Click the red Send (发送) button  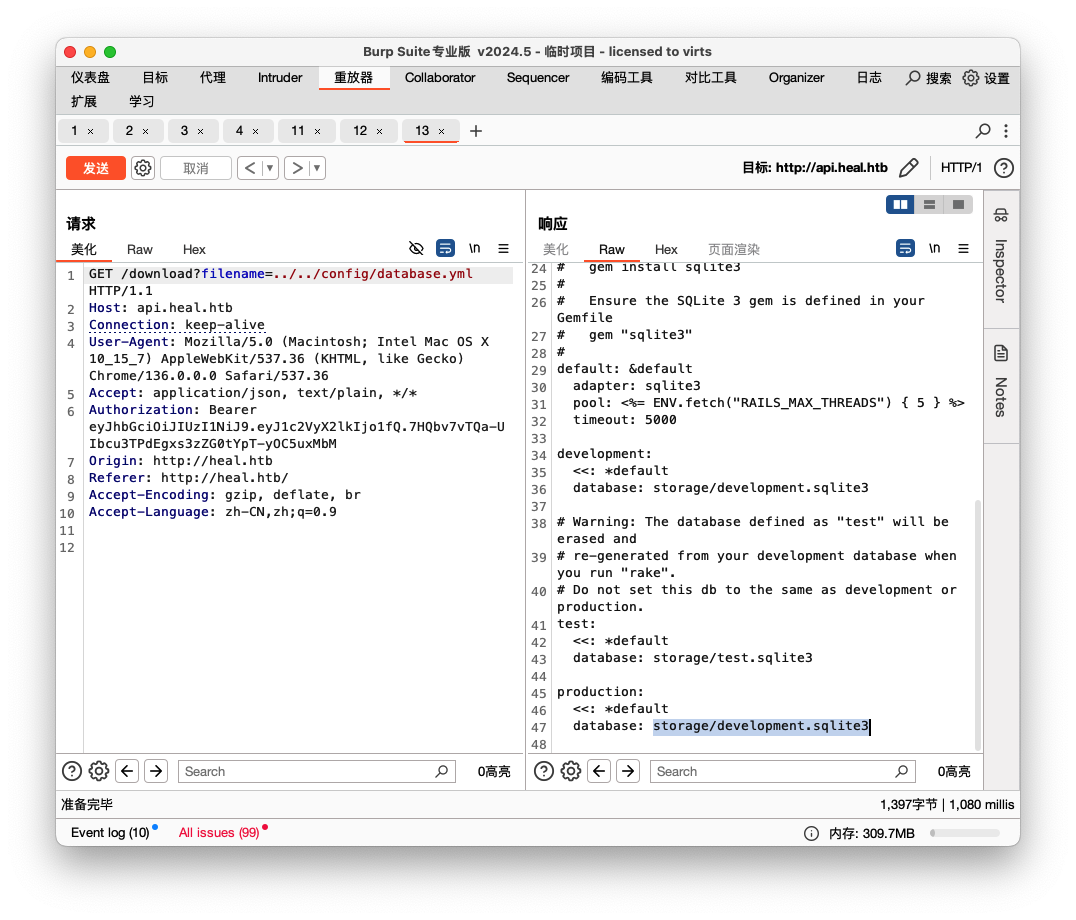(95, 168)
